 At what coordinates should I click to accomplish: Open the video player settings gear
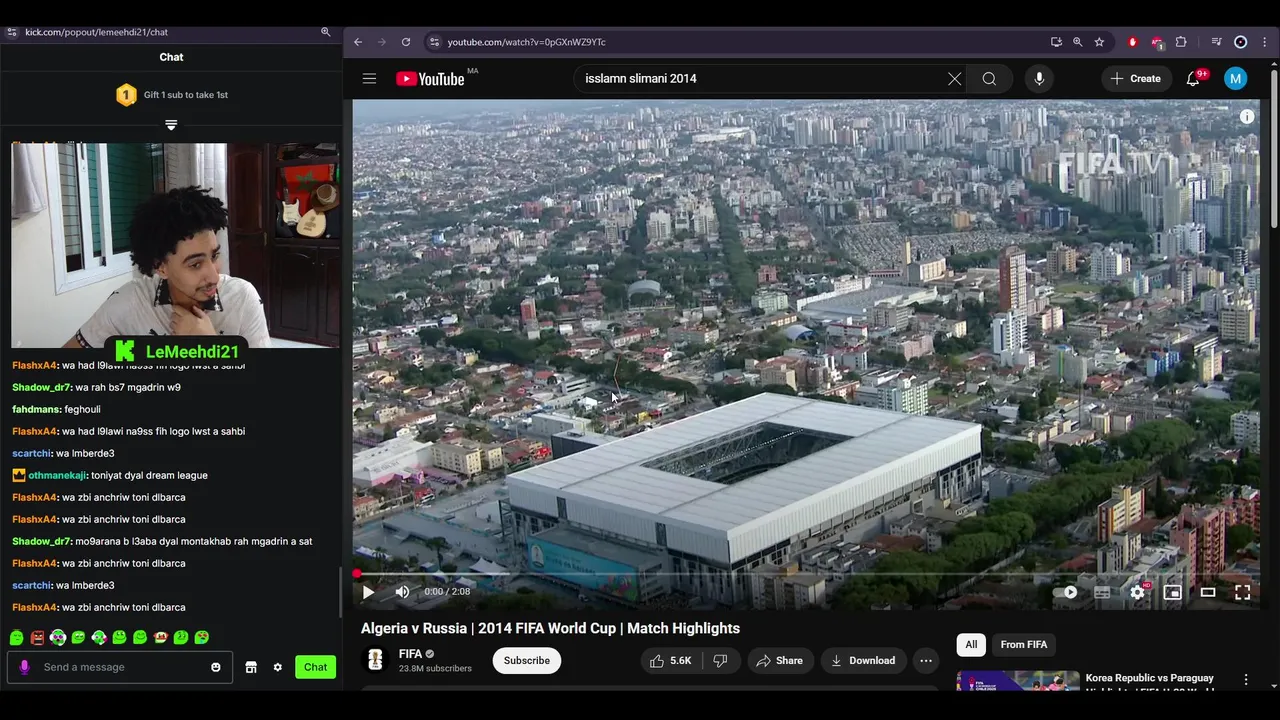[1137, 592]
